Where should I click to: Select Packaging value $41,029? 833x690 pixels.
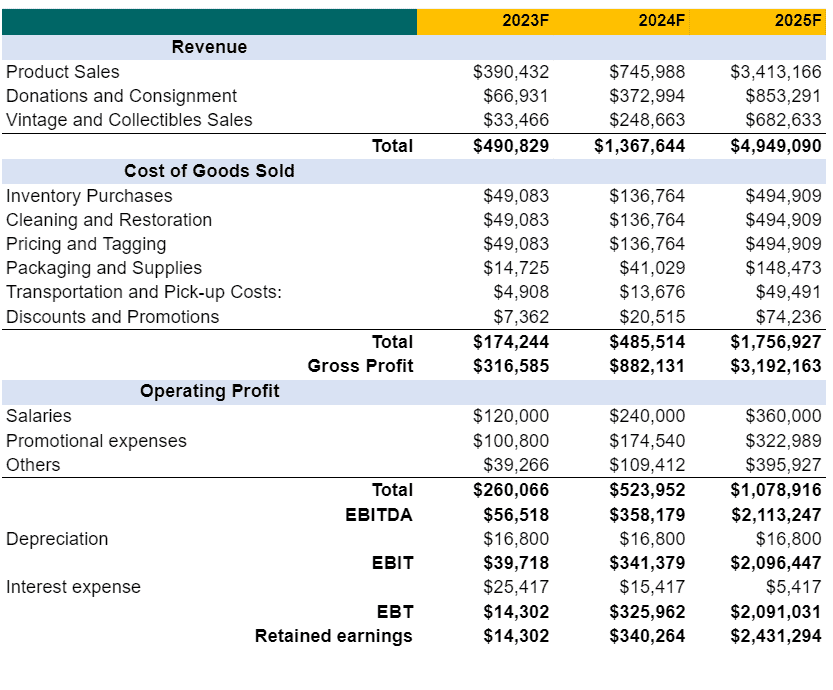652,268
